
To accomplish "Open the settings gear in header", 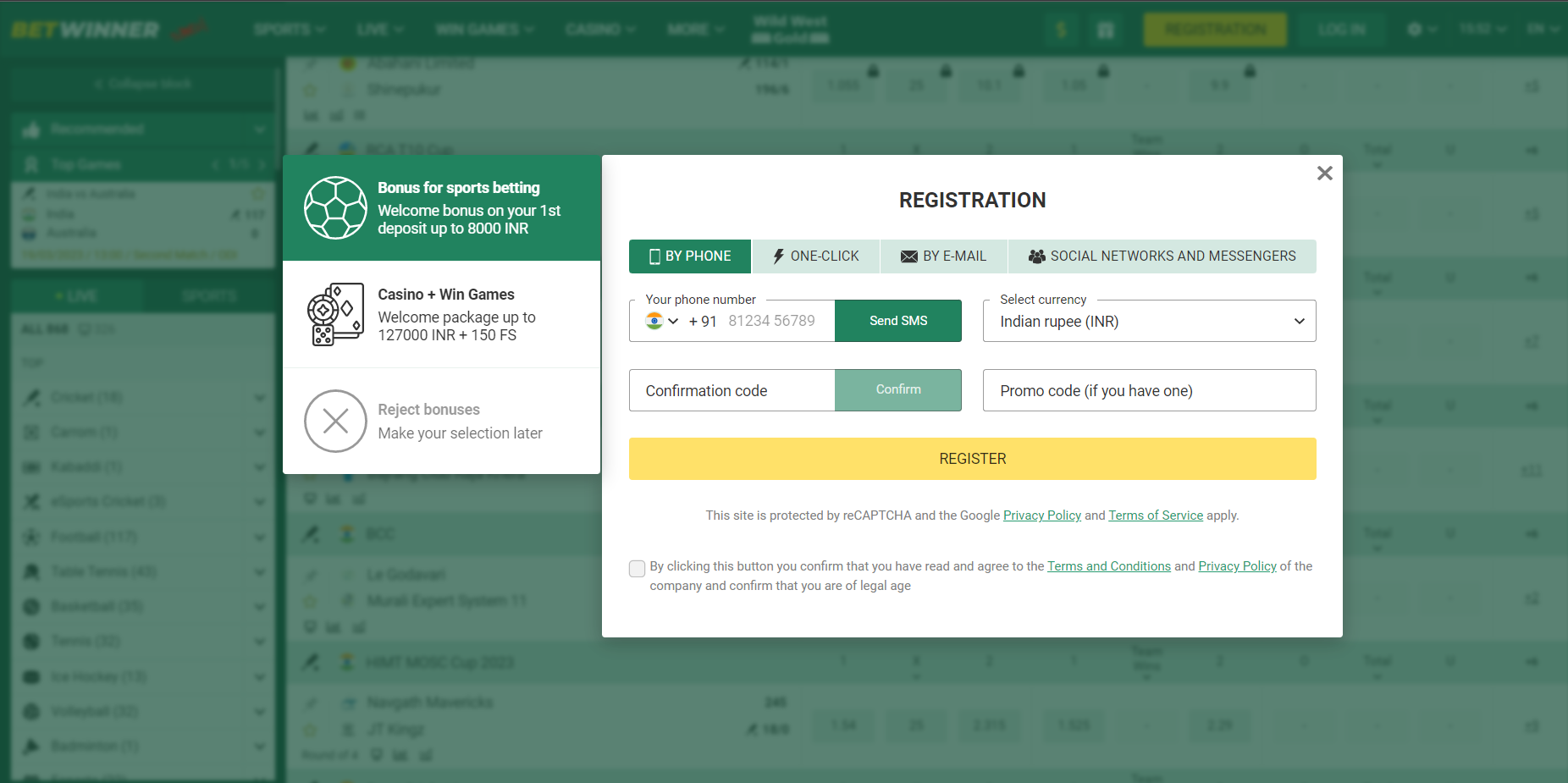I will (x=1415, y=30).
